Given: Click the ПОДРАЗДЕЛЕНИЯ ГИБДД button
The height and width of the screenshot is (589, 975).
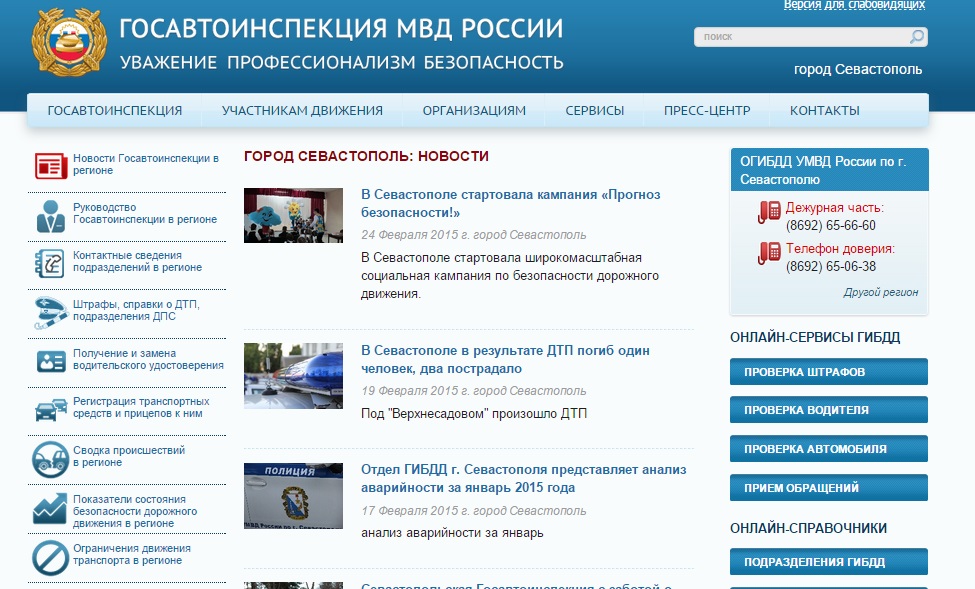Looking at the screenshot, I should (829, 562).
